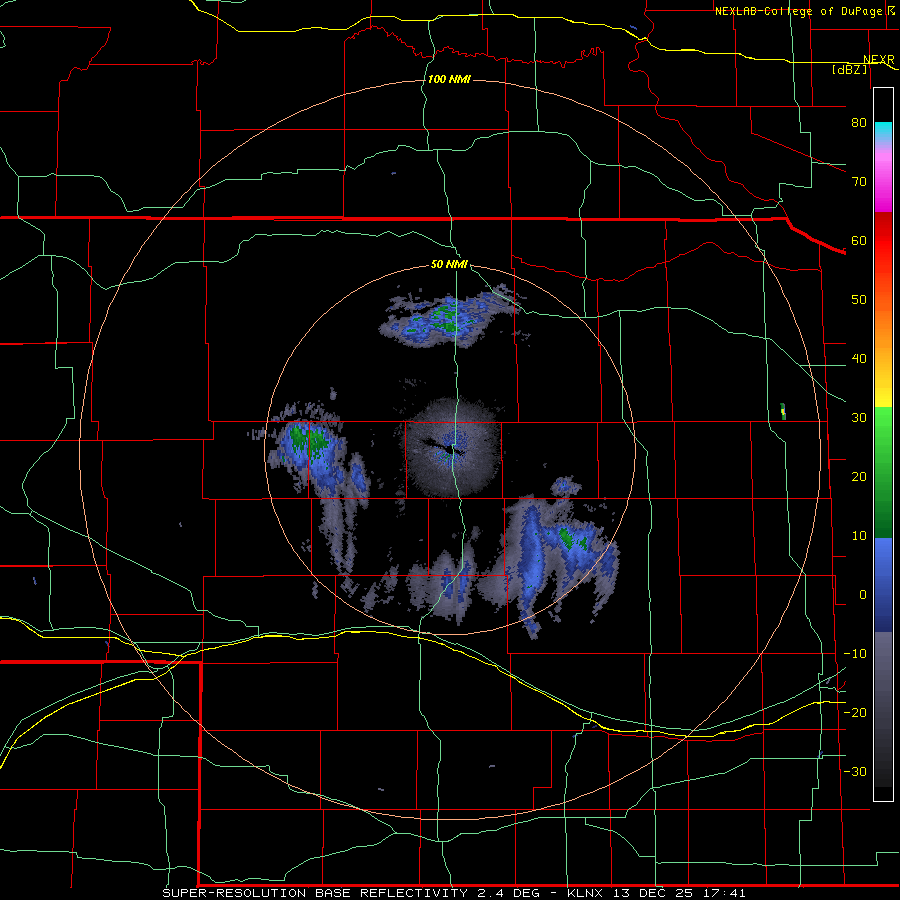Click the 50 value on reflectivity scale
The height and width of the screenshot is (900, 900).
tap(859, 300)
